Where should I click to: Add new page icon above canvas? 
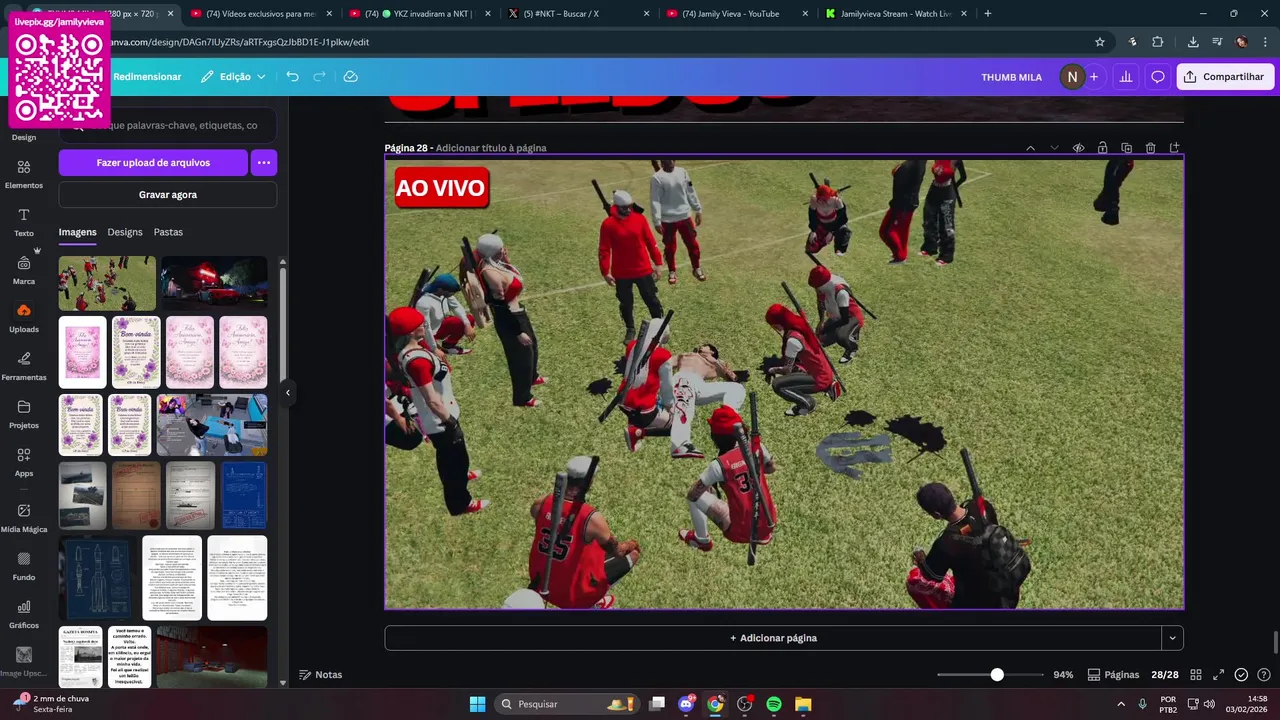coord(1174,148)
